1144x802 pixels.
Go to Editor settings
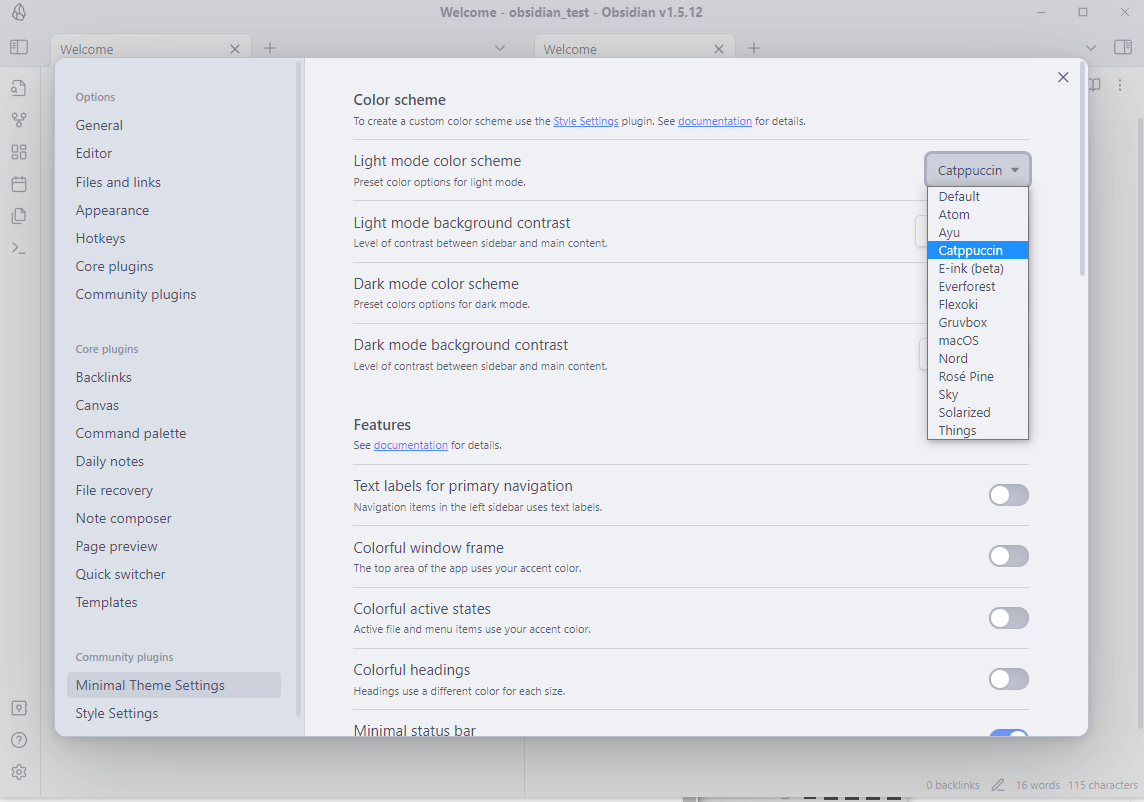tap(93, 153)
